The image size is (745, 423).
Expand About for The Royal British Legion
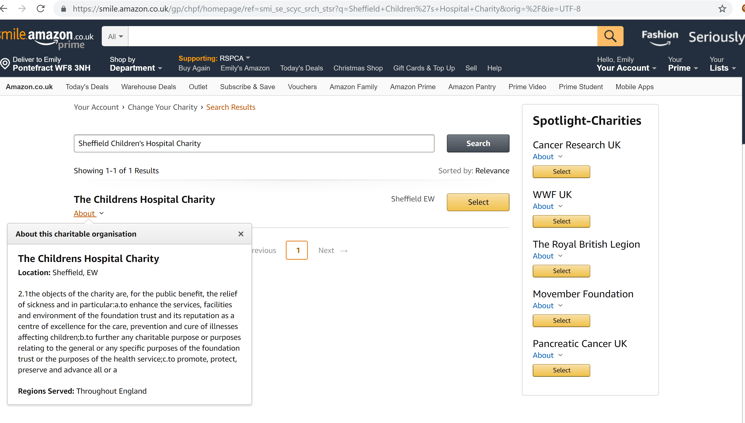[547, 256]
